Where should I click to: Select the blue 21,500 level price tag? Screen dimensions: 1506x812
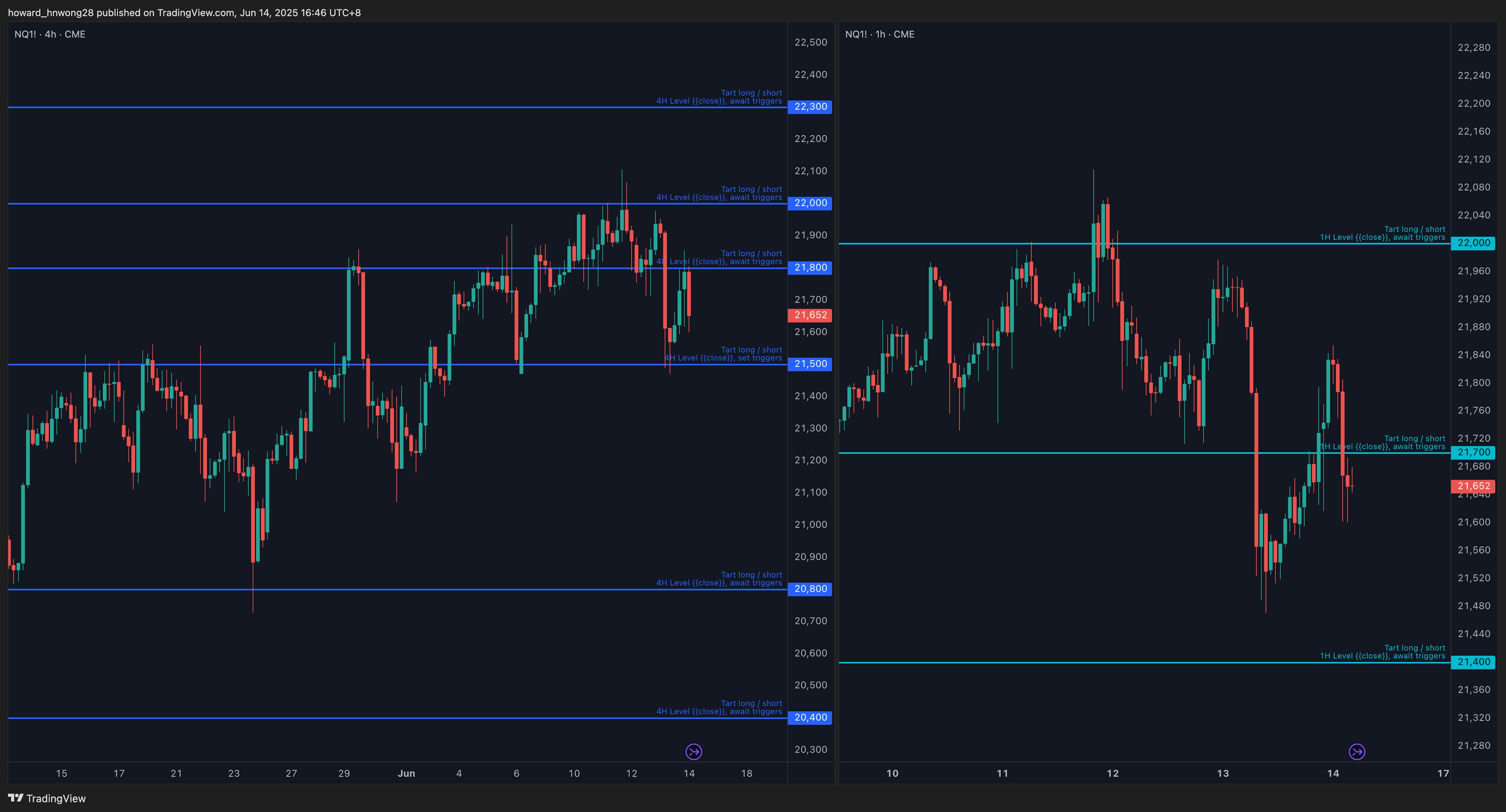pos(810,363)
